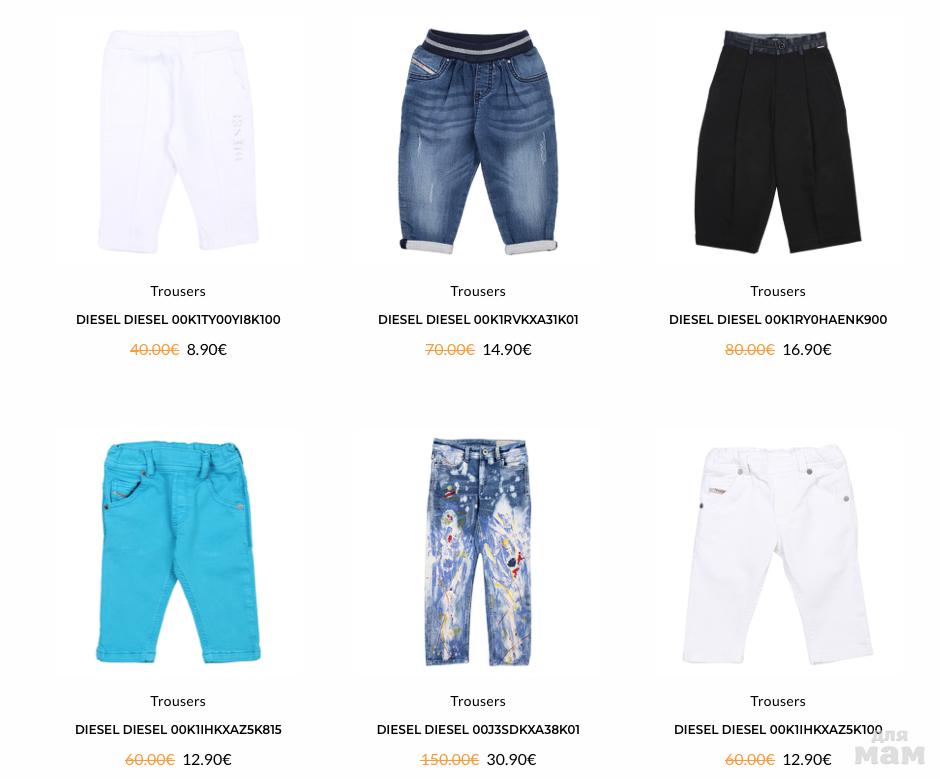Click the watermark logo in the corner
The width and height of the screenshot is (940, 779).
890,747
